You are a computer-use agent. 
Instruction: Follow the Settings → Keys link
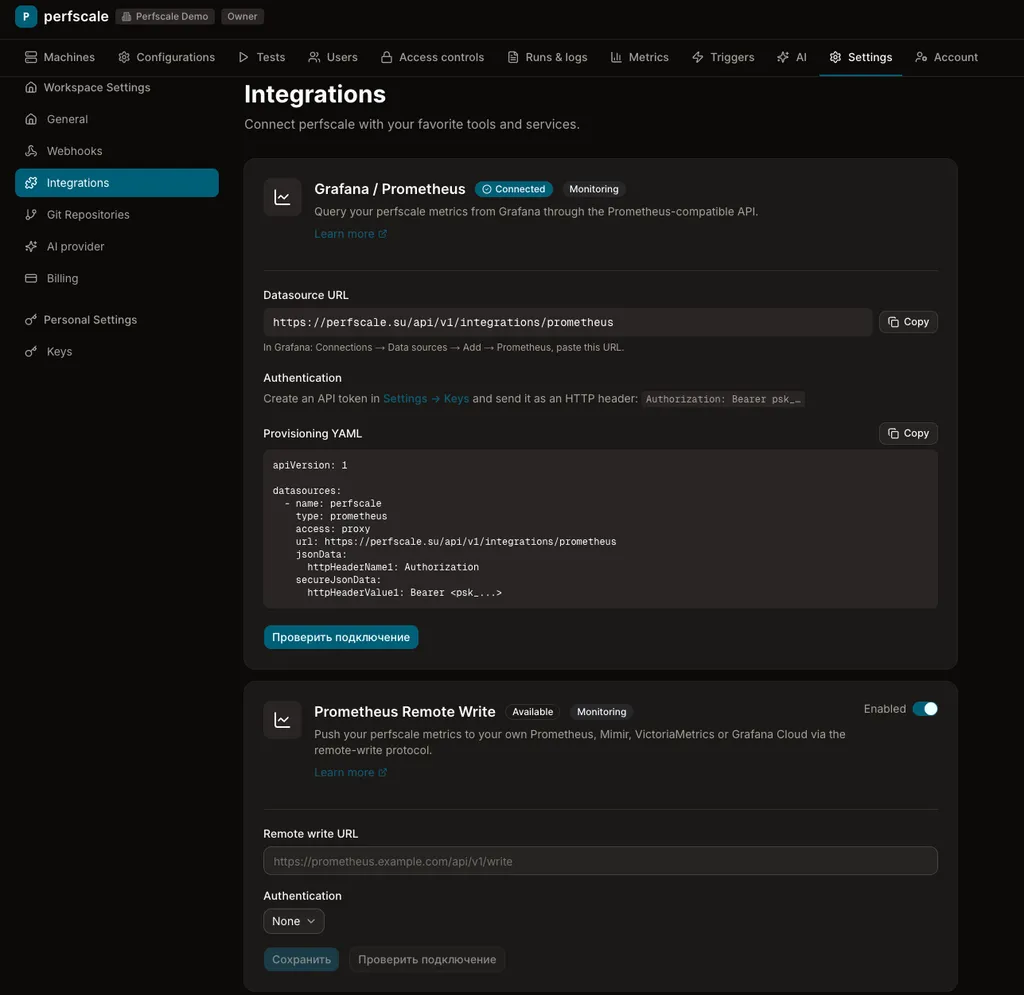pyautogui.click(x=426, y=398)
